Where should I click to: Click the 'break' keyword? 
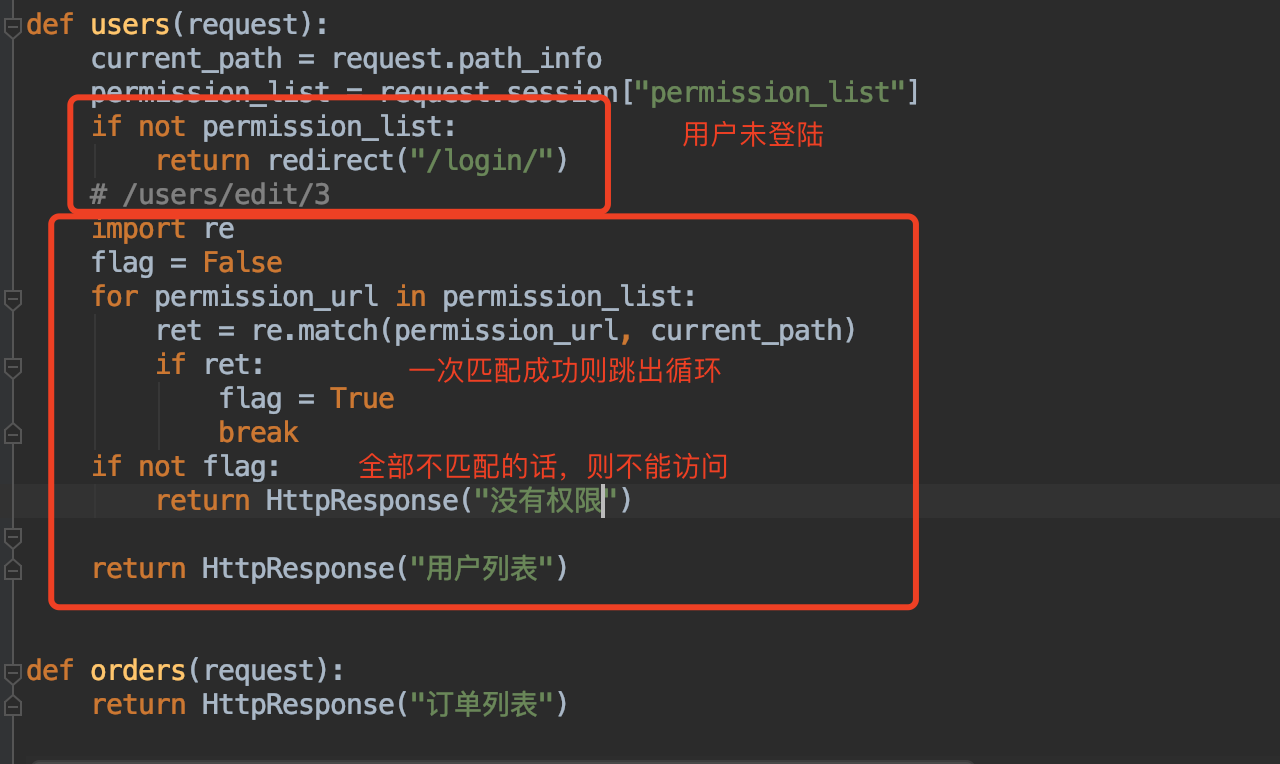pos(259,433)
